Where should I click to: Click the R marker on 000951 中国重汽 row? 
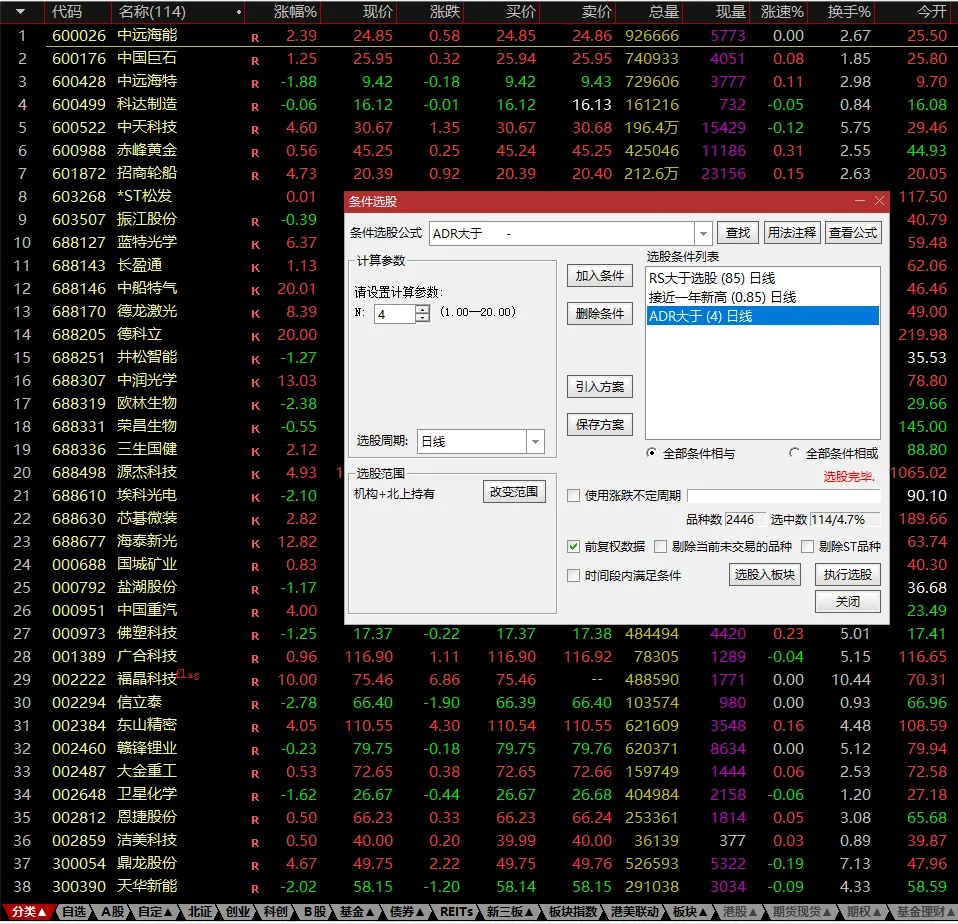[x=255, y=613]
